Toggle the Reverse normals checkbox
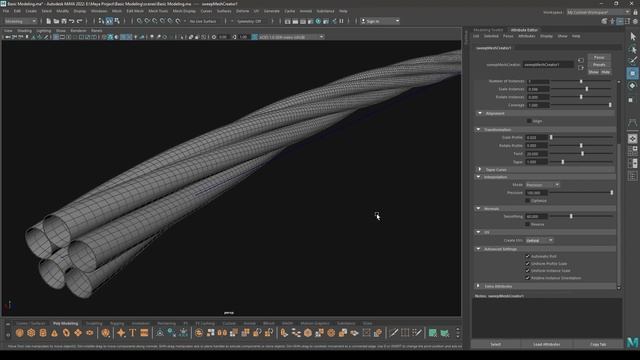 click(x=528, y=224)
